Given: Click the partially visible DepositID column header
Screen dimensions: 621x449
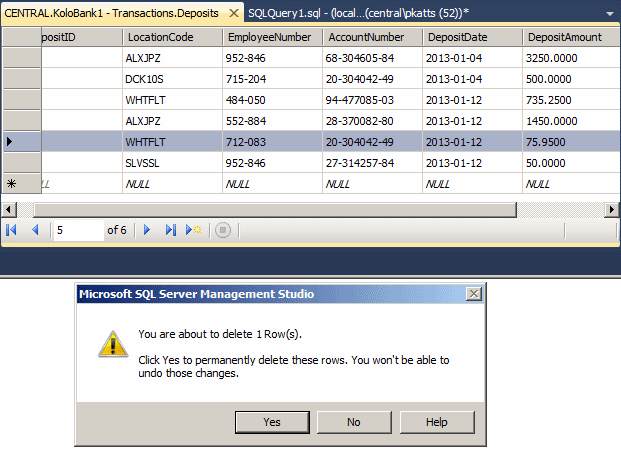Looking at the screenshot, I should pyautogui.click(x=82, y=37).
